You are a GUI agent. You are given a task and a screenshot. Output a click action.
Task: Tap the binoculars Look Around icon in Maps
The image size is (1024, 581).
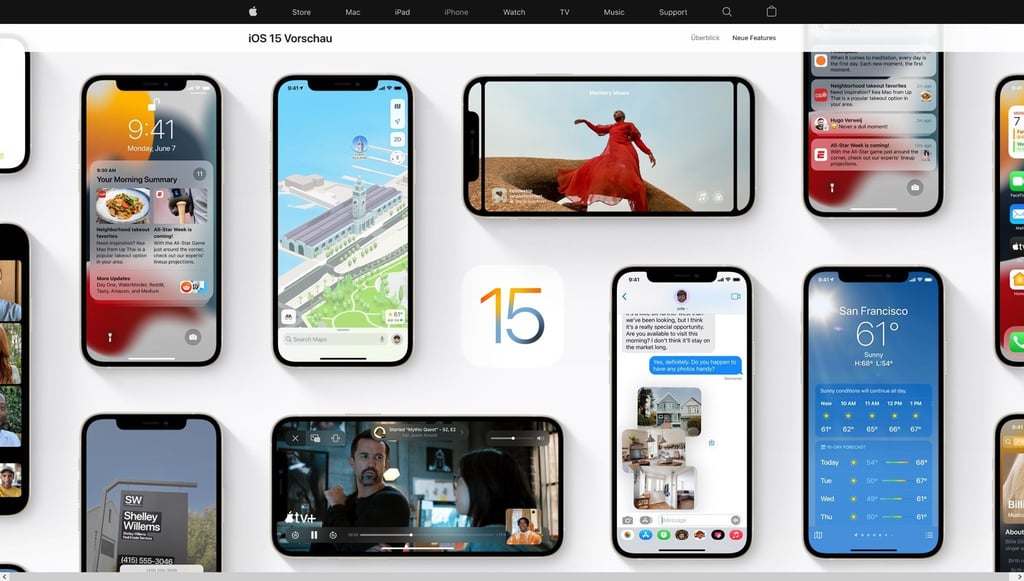(288, 317)
